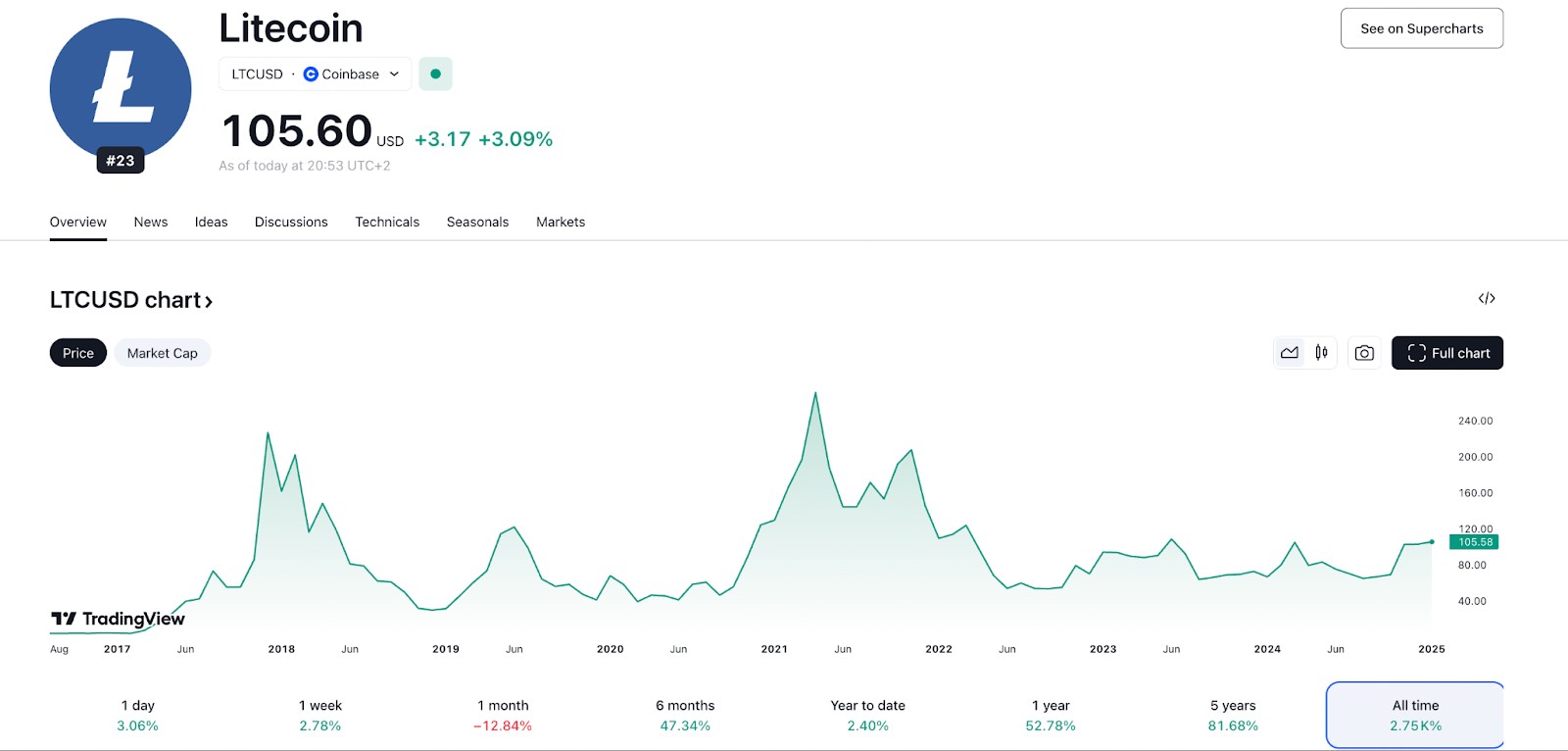This screenshot has width=1568, height=751.
Task: Switch to area line chart style
Action: tap(1290, 353)
